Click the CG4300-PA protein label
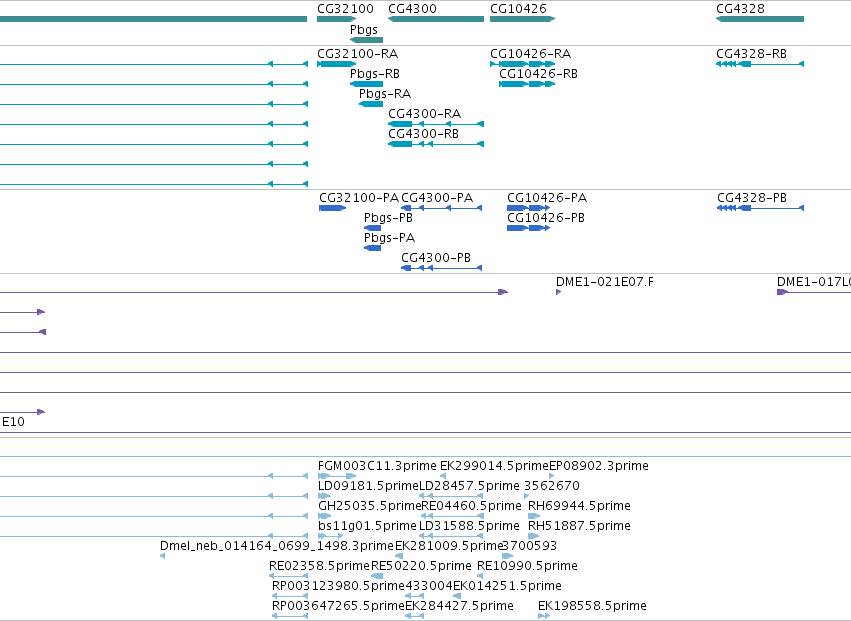Image resolution: width=851 pixels, height=621 pixels. [437, 198]
